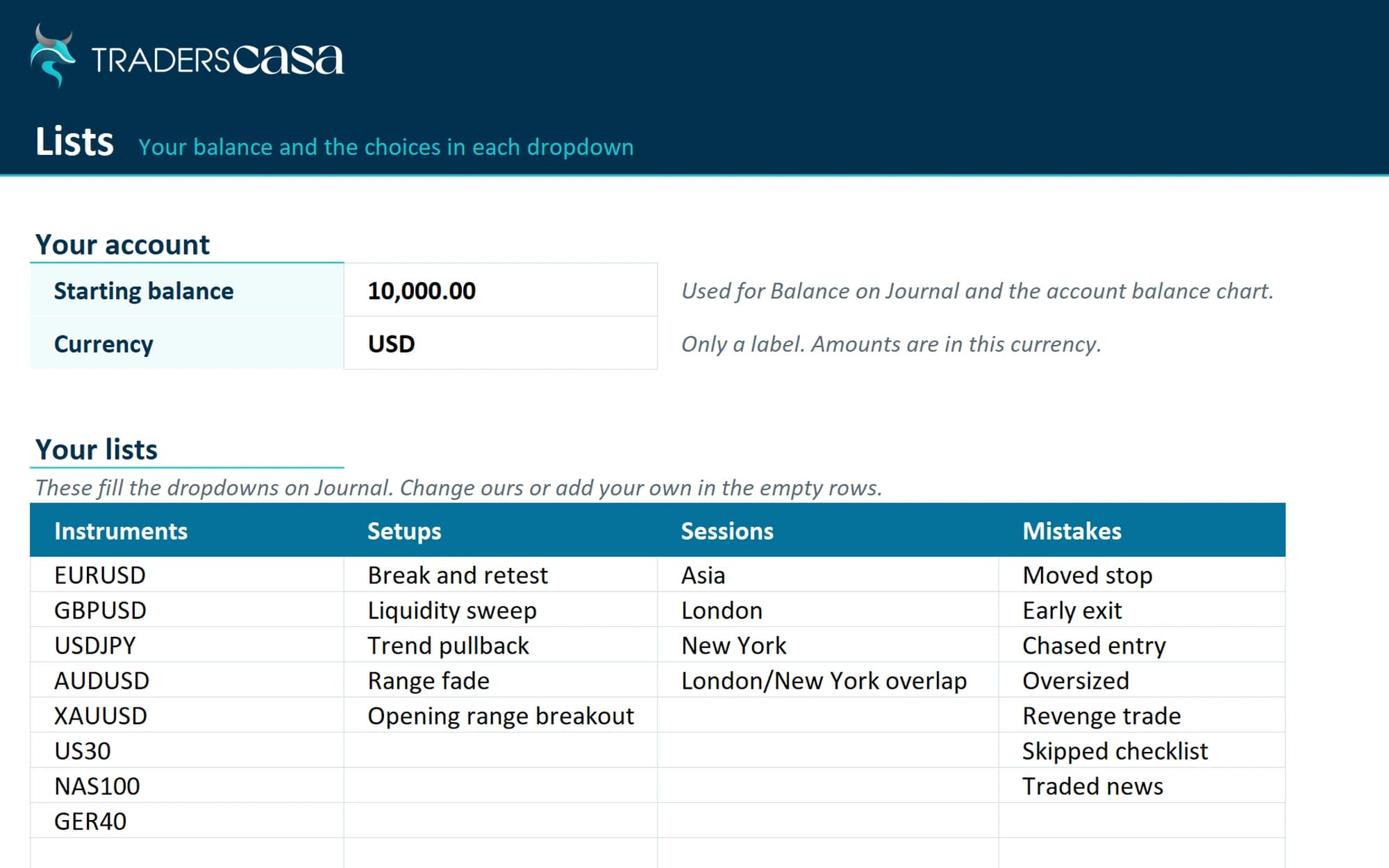Screen dimensions: 1389x868
Task: Click the TradersCasa wordmark text
Action: [x=217, y=60]
